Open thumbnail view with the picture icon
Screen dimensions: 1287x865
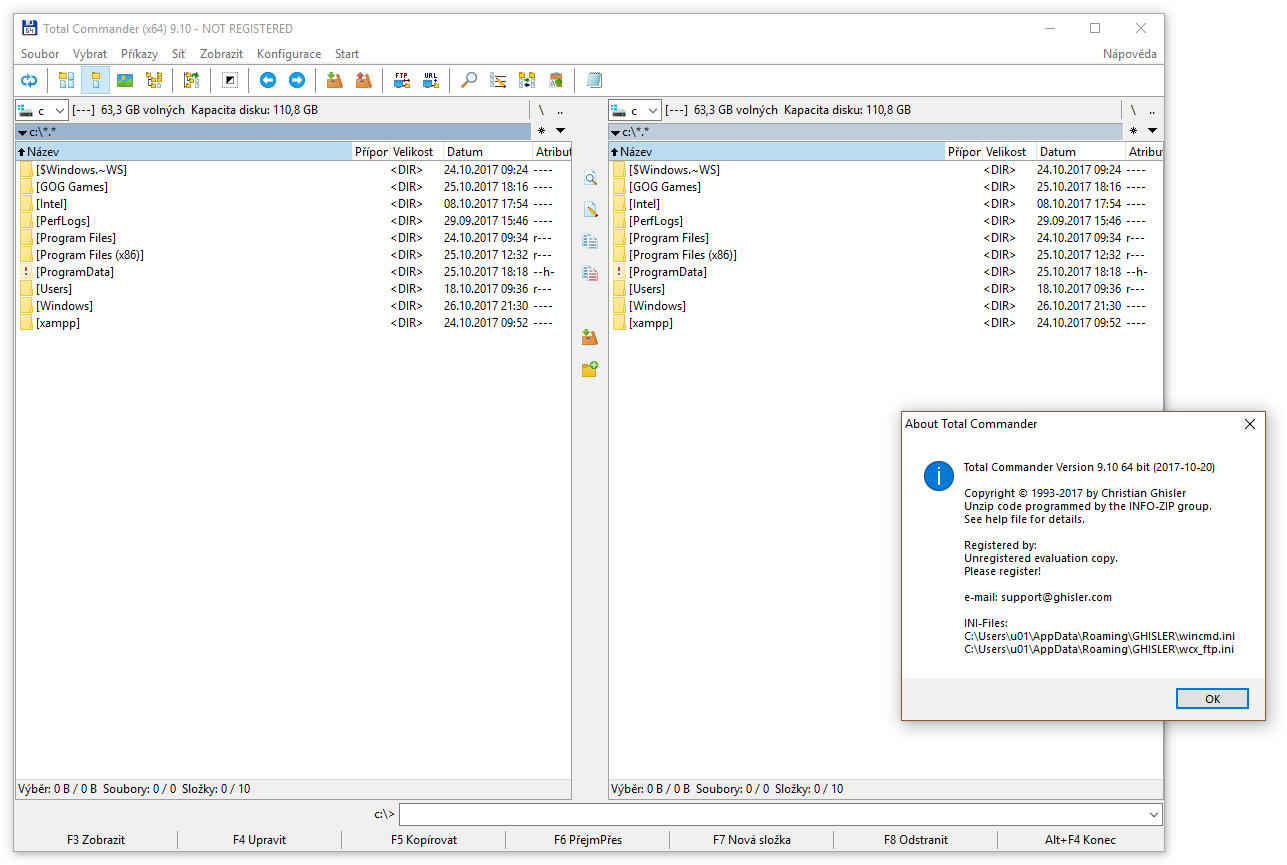click(x=125, y=80)
